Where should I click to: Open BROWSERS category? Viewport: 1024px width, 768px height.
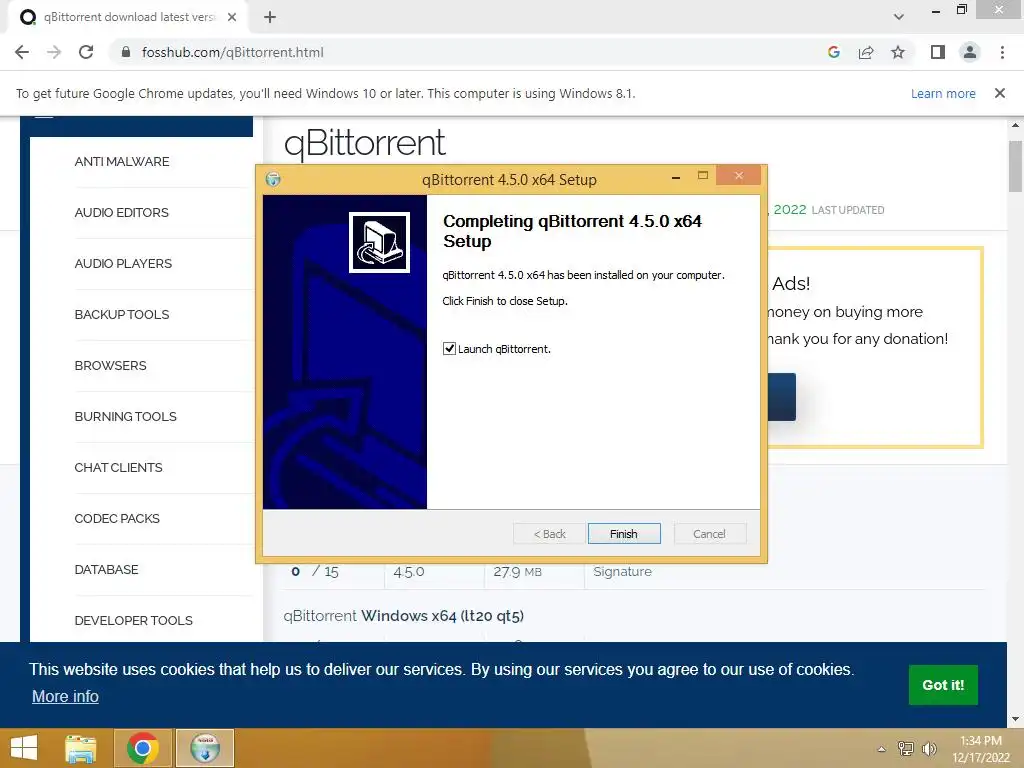110,365
